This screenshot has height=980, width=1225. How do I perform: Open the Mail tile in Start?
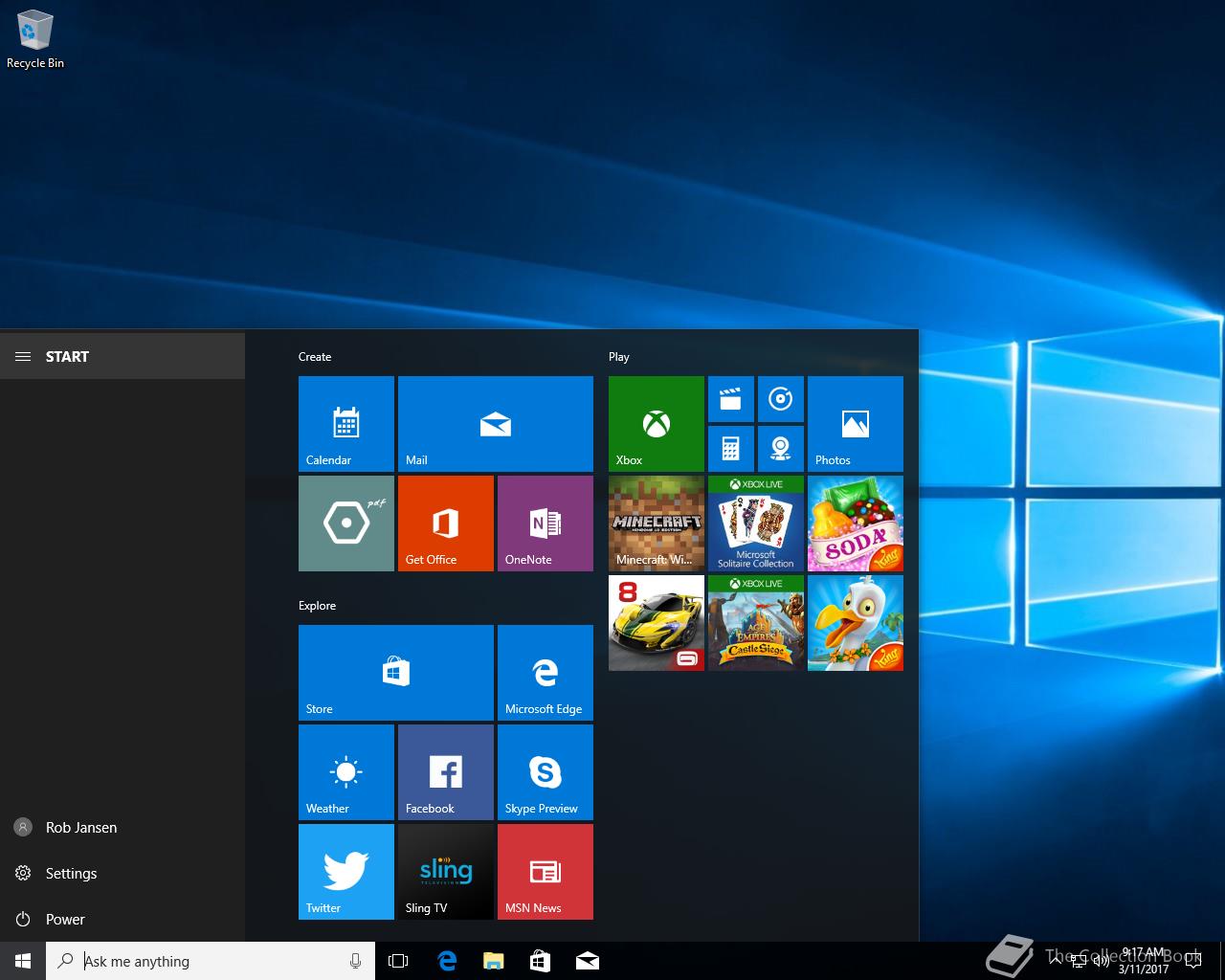point(496,424)
